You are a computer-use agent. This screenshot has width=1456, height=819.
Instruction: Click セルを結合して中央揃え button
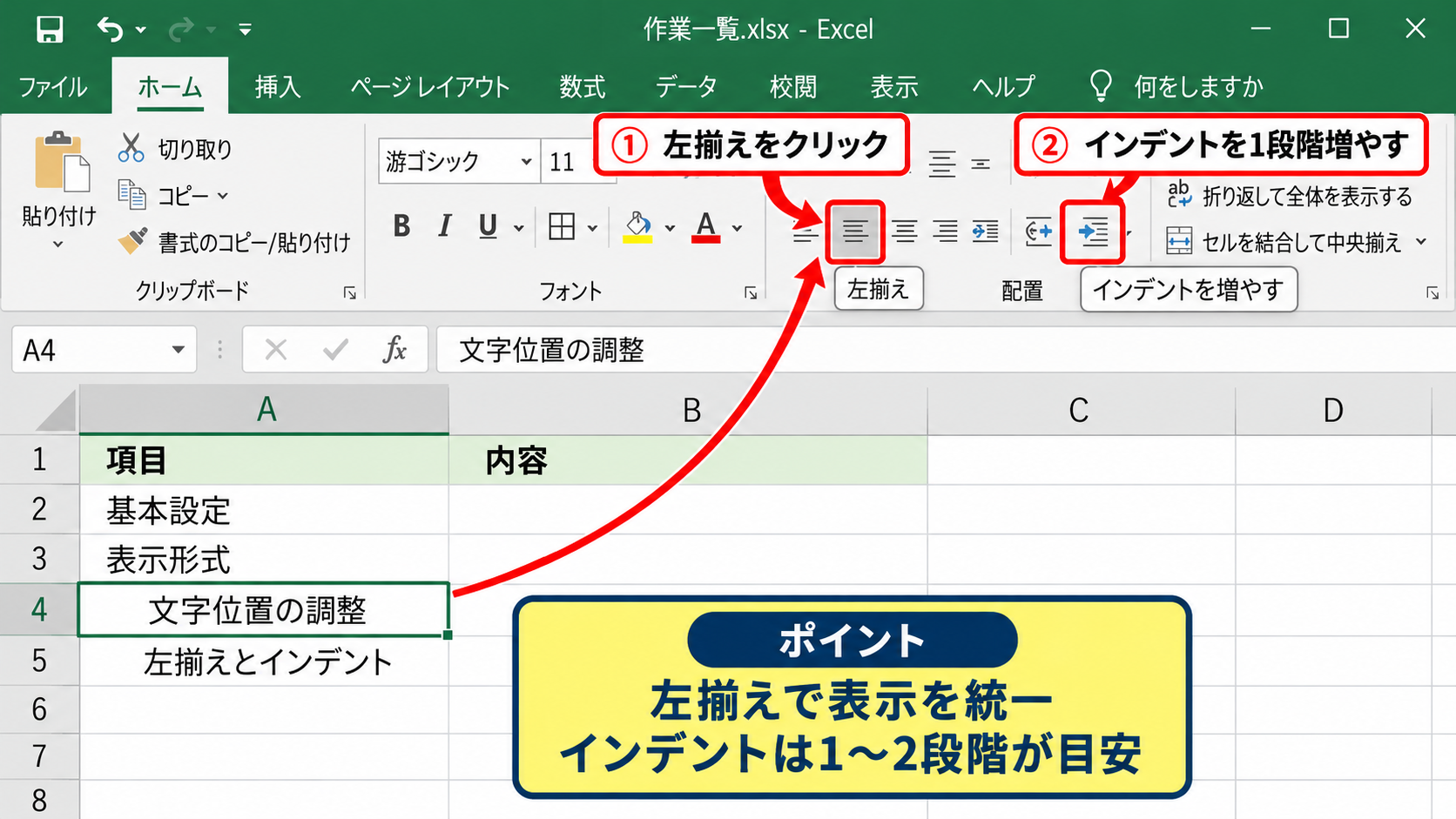(x=1284, y=241)
